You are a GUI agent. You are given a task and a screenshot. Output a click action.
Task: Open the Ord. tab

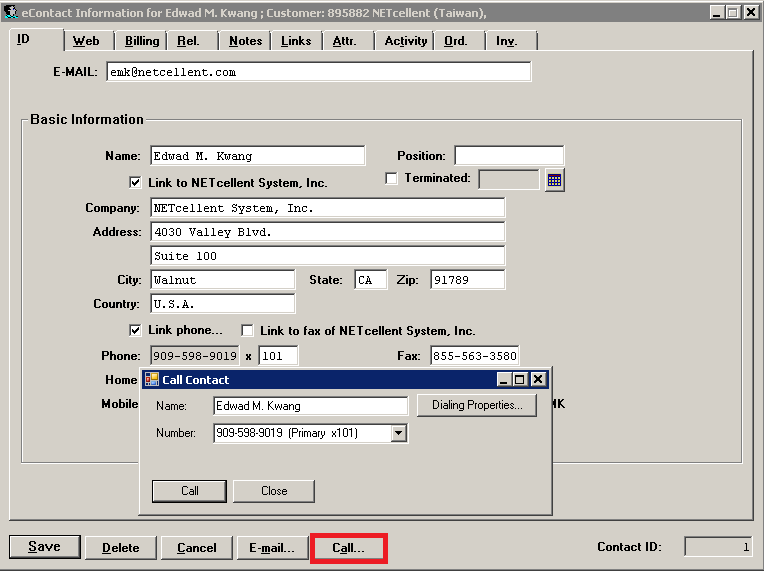(x=459, y=41)
